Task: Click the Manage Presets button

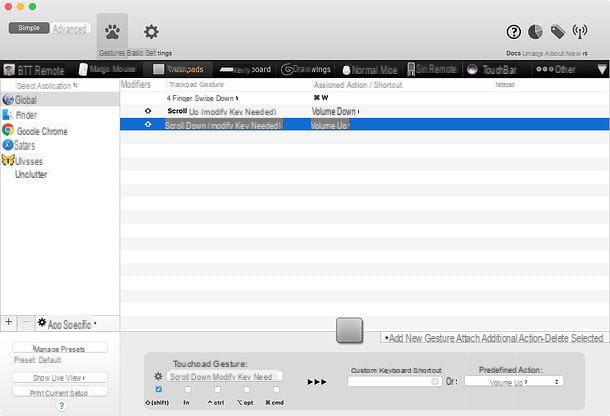Action: click(x=60, y=348)
